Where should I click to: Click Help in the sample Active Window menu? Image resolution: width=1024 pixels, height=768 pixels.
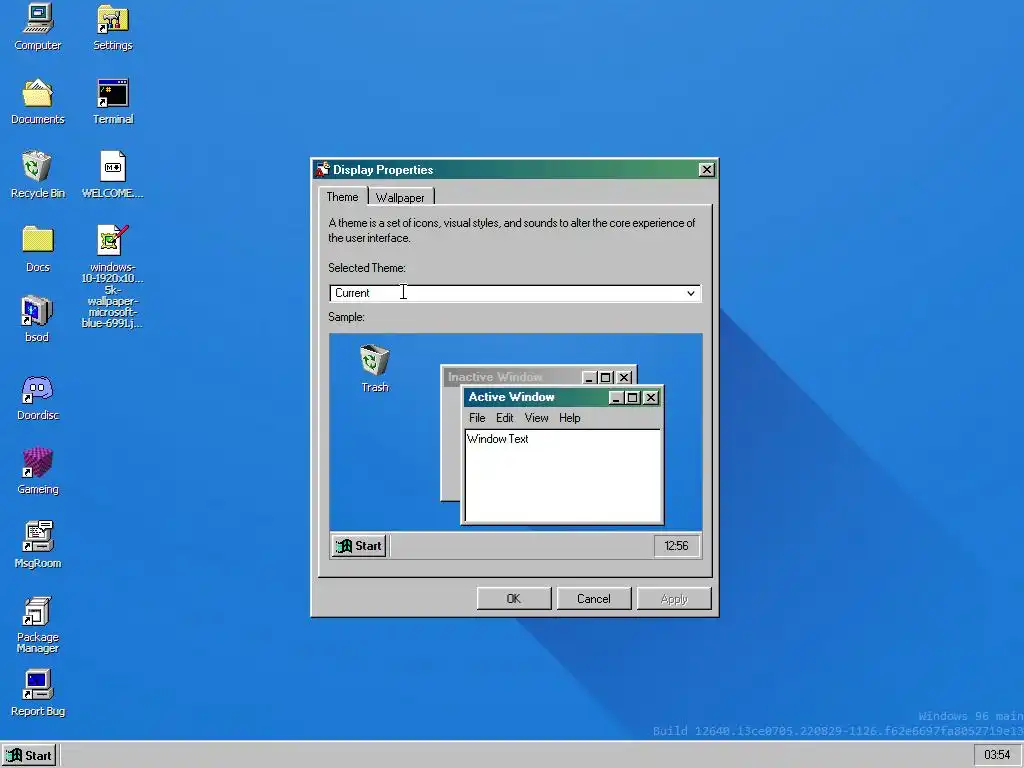(x=569, y=418)
